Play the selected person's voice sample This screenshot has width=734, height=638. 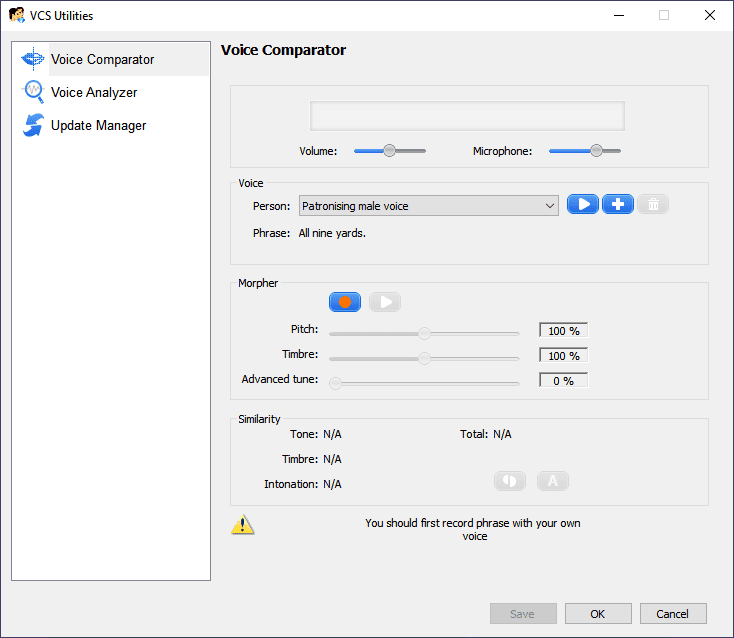[583, 205]
